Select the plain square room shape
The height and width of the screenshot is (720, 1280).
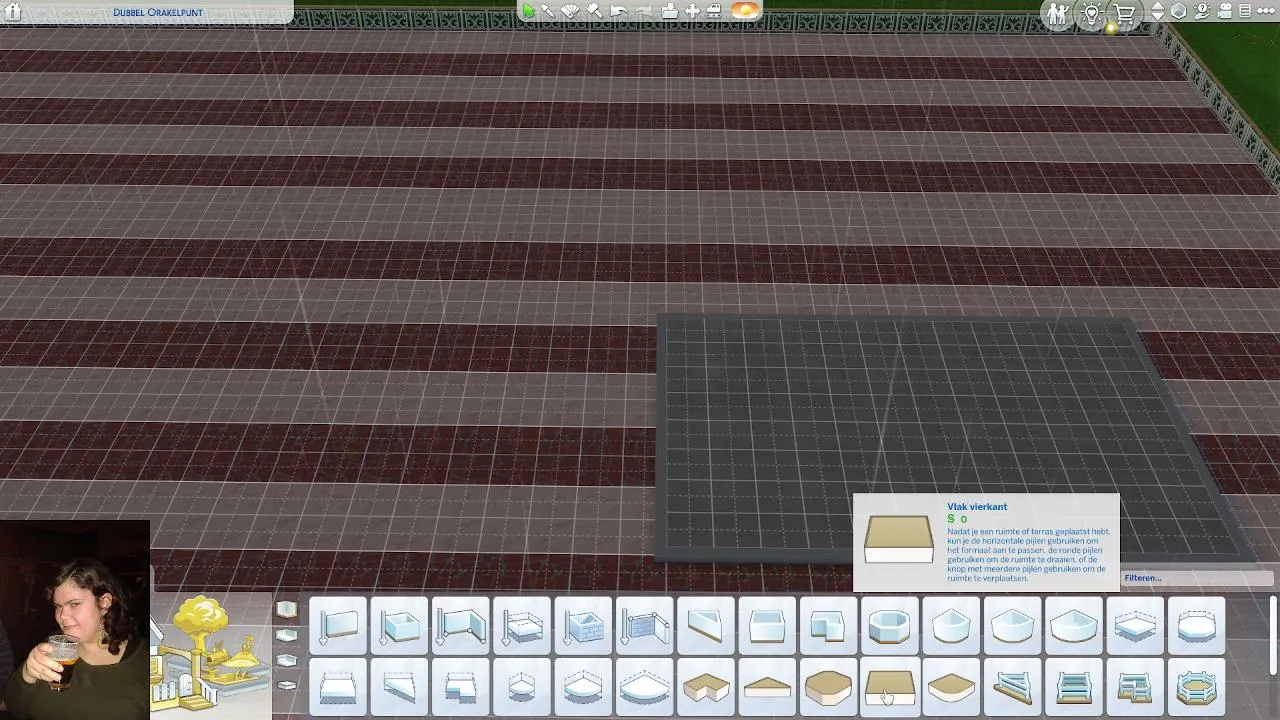pyautogui.click(x=767, y=626)
